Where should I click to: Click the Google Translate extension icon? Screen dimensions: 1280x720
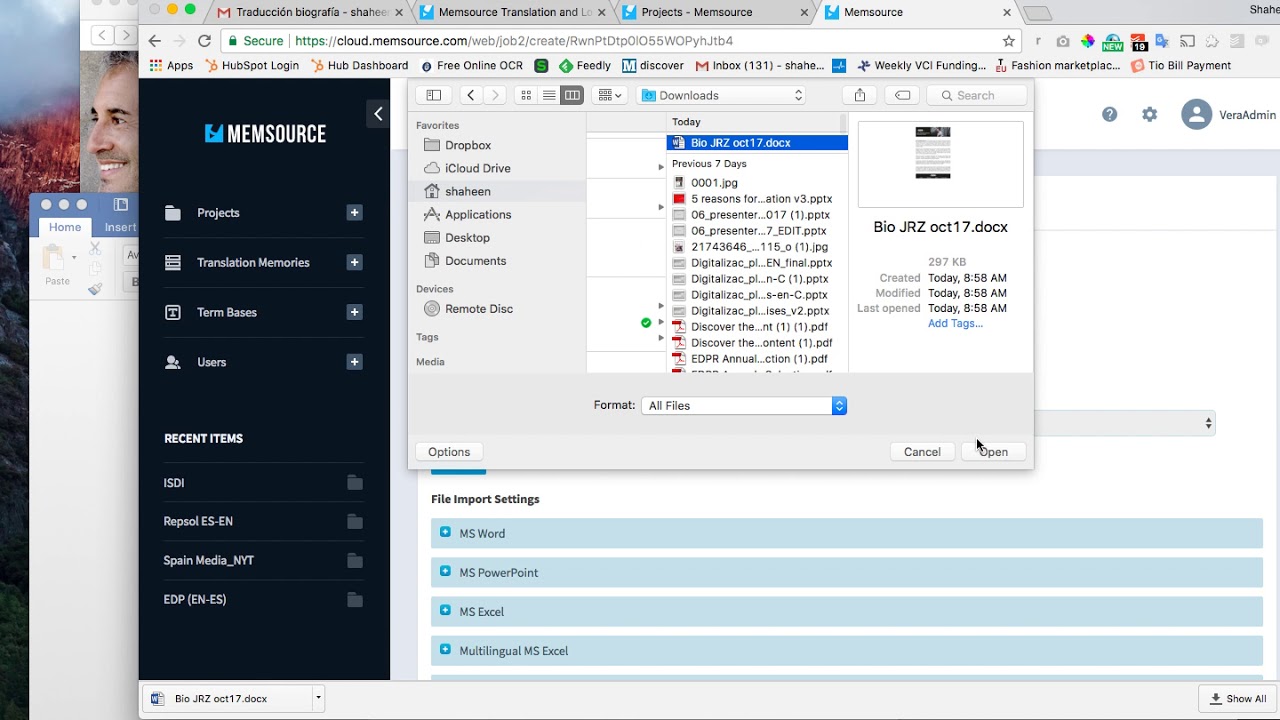pos(1162,41)
